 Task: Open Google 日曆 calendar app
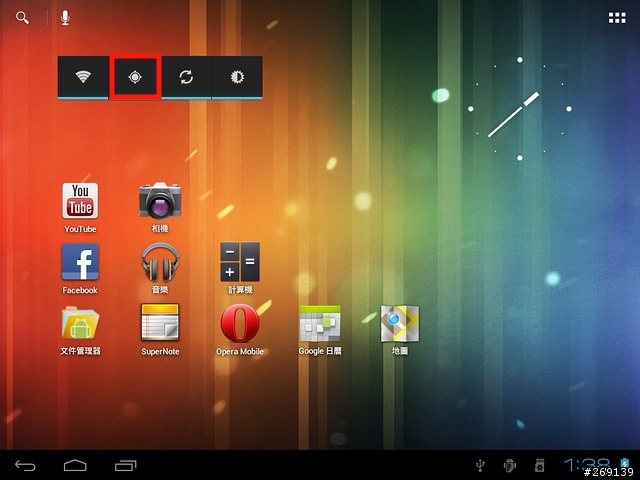(x=320, y=330)
